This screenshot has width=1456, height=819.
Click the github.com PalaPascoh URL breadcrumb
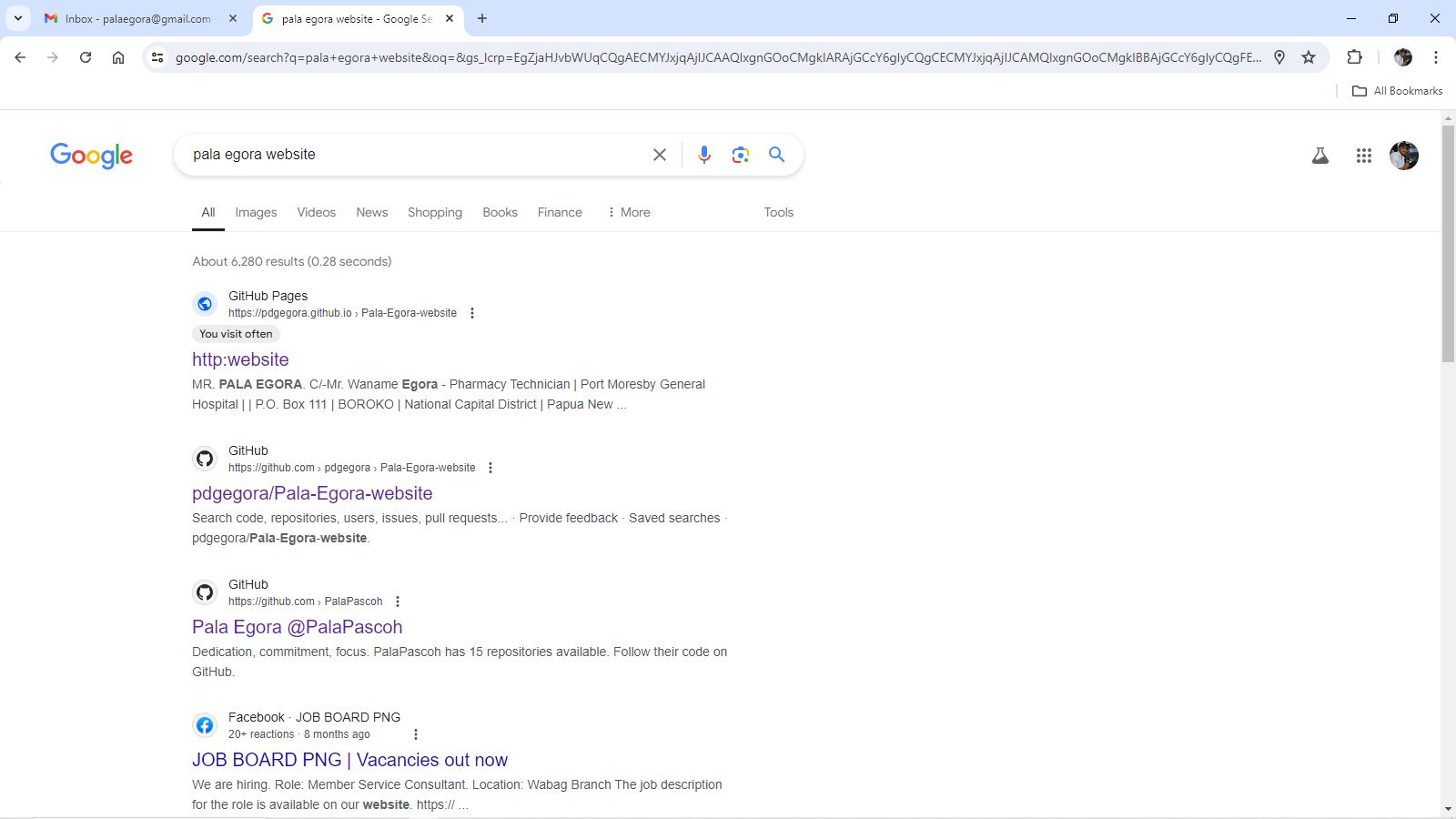[x=306, y=602]
